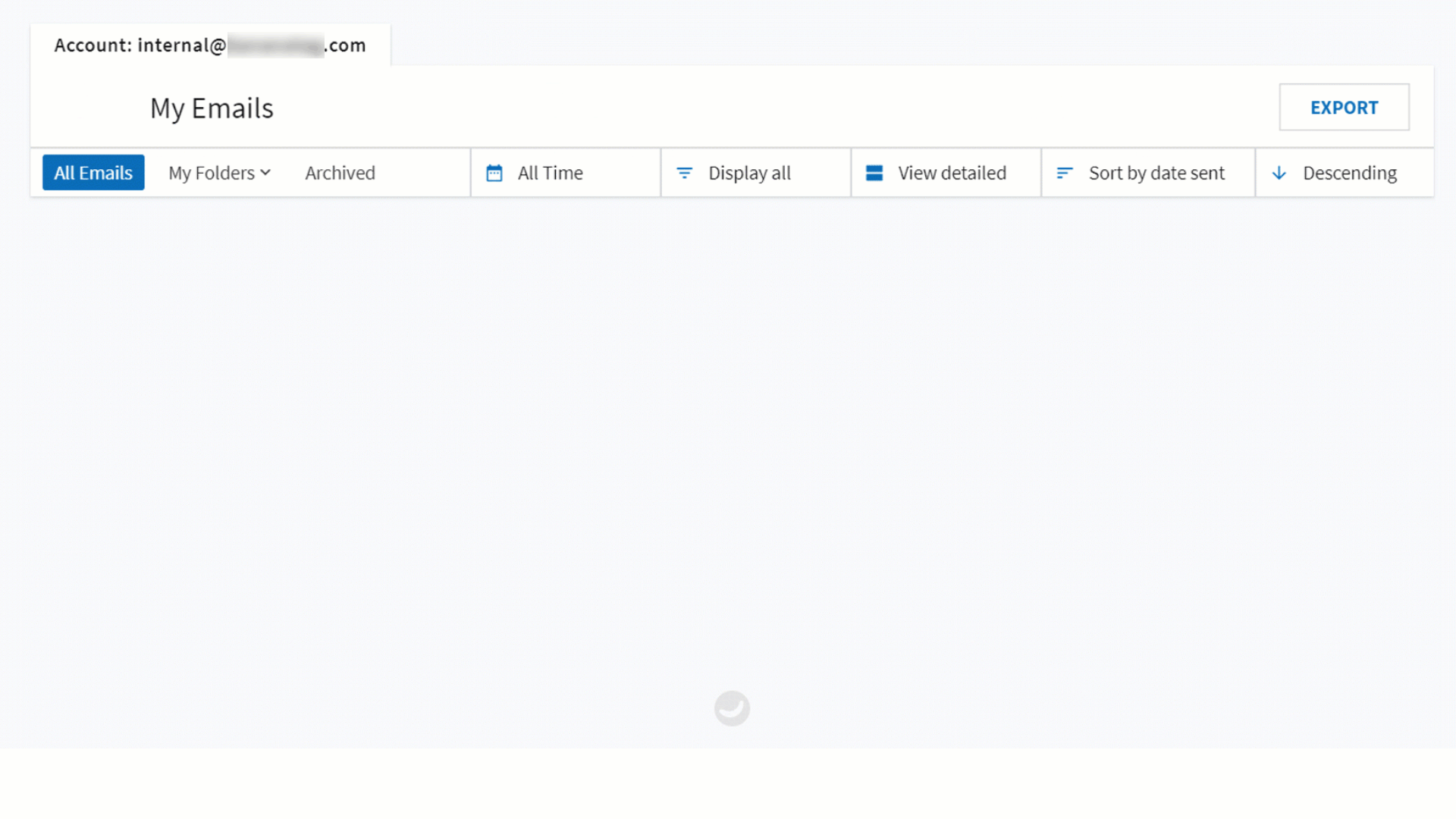Viewport: 1456px width, 819px height.
Task: Open the All Time date filter
Action: [x=566, y=173]
